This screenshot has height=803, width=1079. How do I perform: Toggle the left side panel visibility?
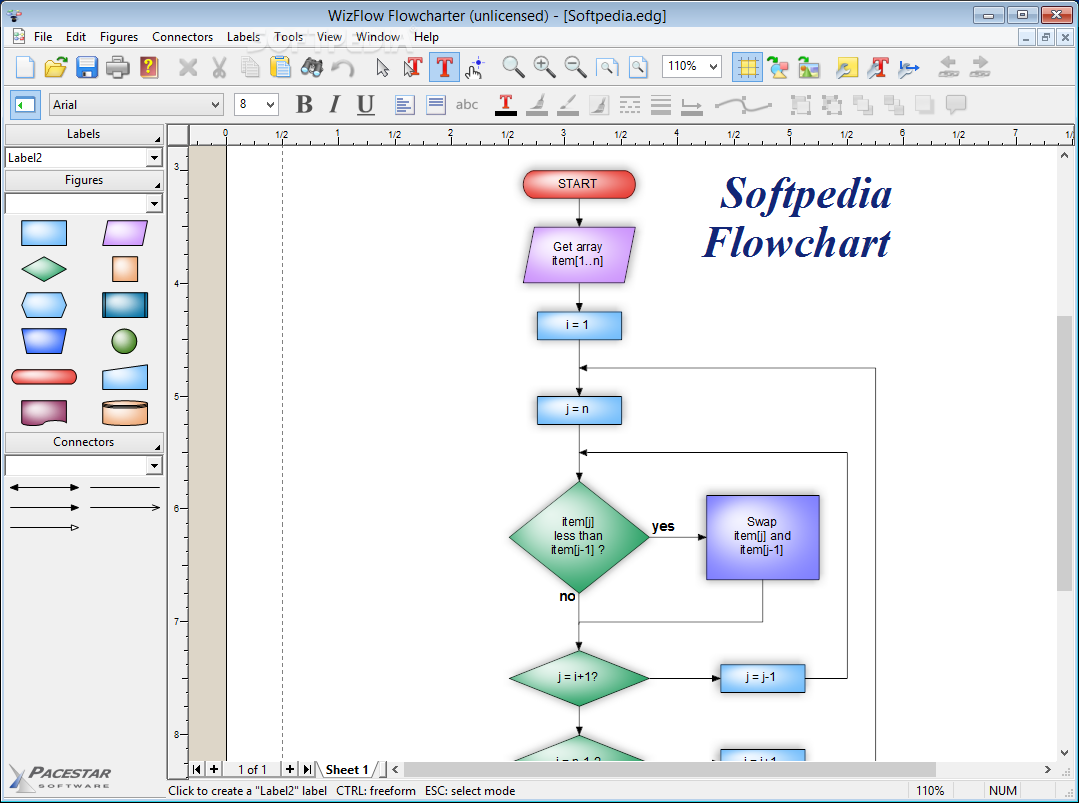click(x=25, y=105)
